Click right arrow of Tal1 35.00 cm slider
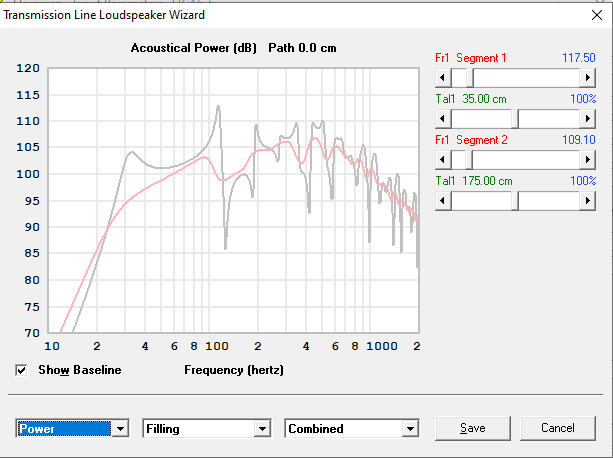The height and width of the screenshot is (458, 613). [x=588, y=118]
